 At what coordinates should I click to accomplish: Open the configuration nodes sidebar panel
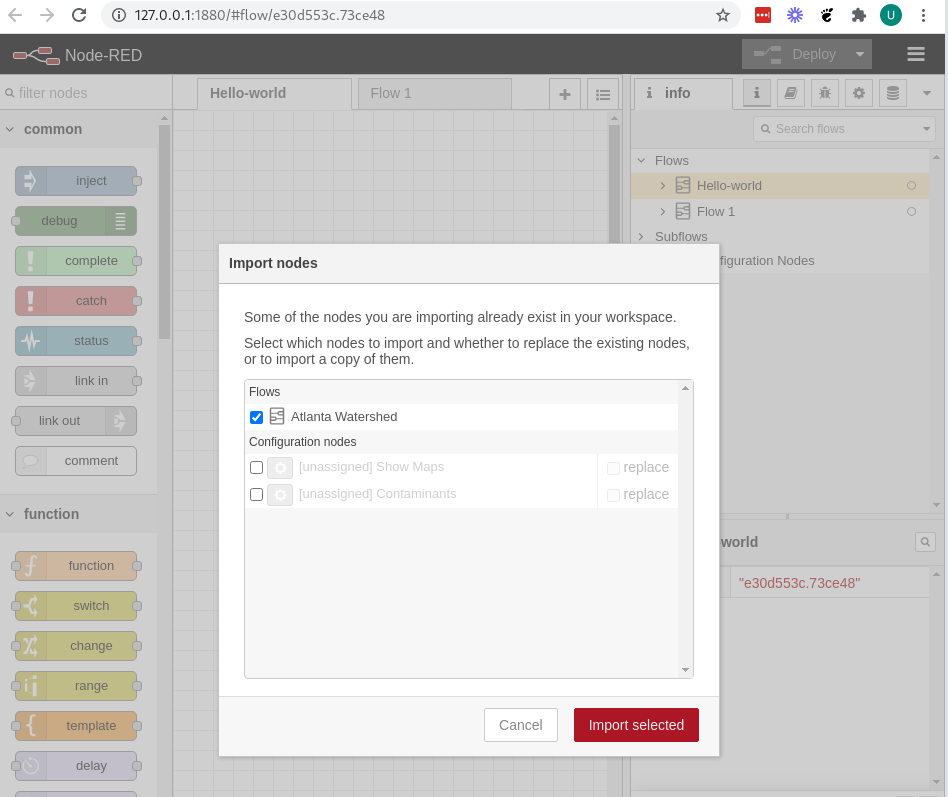[x=858, y=93]
